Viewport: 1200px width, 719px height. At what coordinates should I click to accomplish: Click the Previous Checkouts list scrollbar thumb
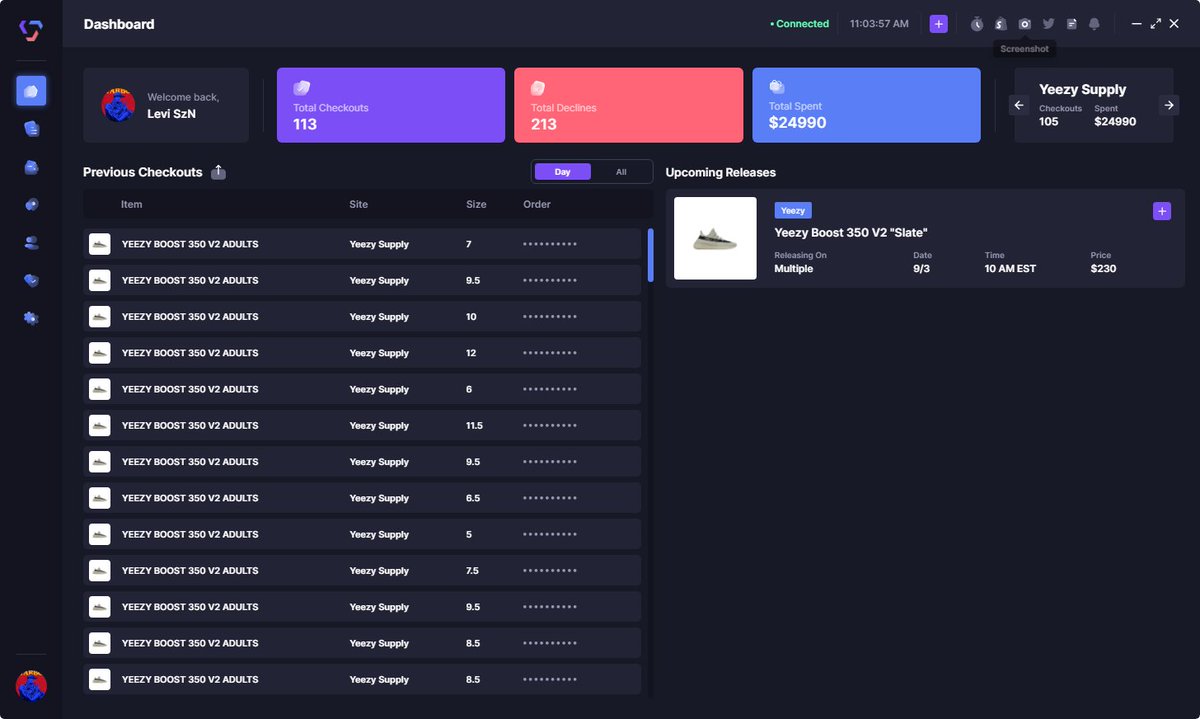tap(651, 255)
